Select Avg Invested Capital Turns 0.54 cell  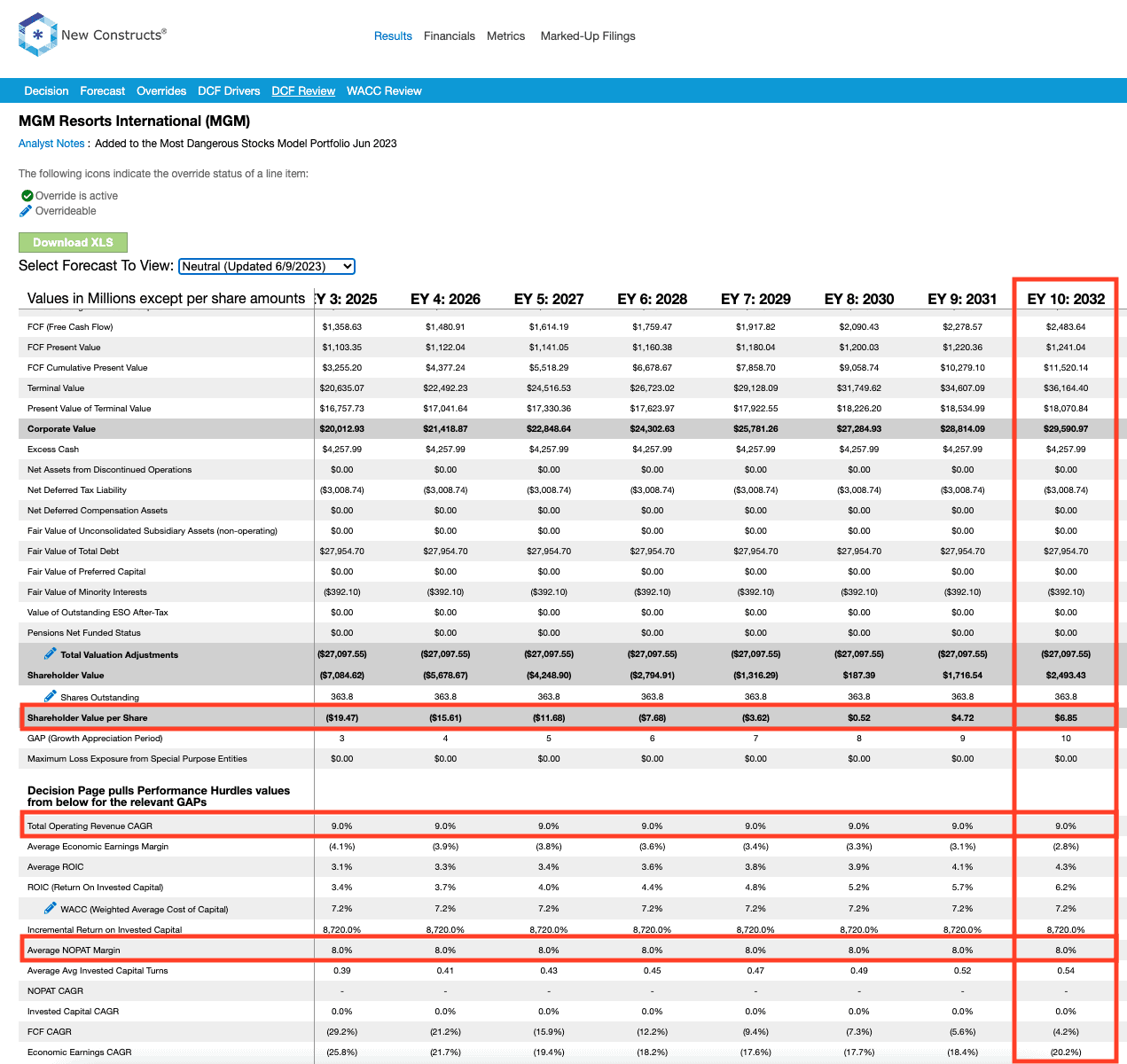[x=1066, y=971]
